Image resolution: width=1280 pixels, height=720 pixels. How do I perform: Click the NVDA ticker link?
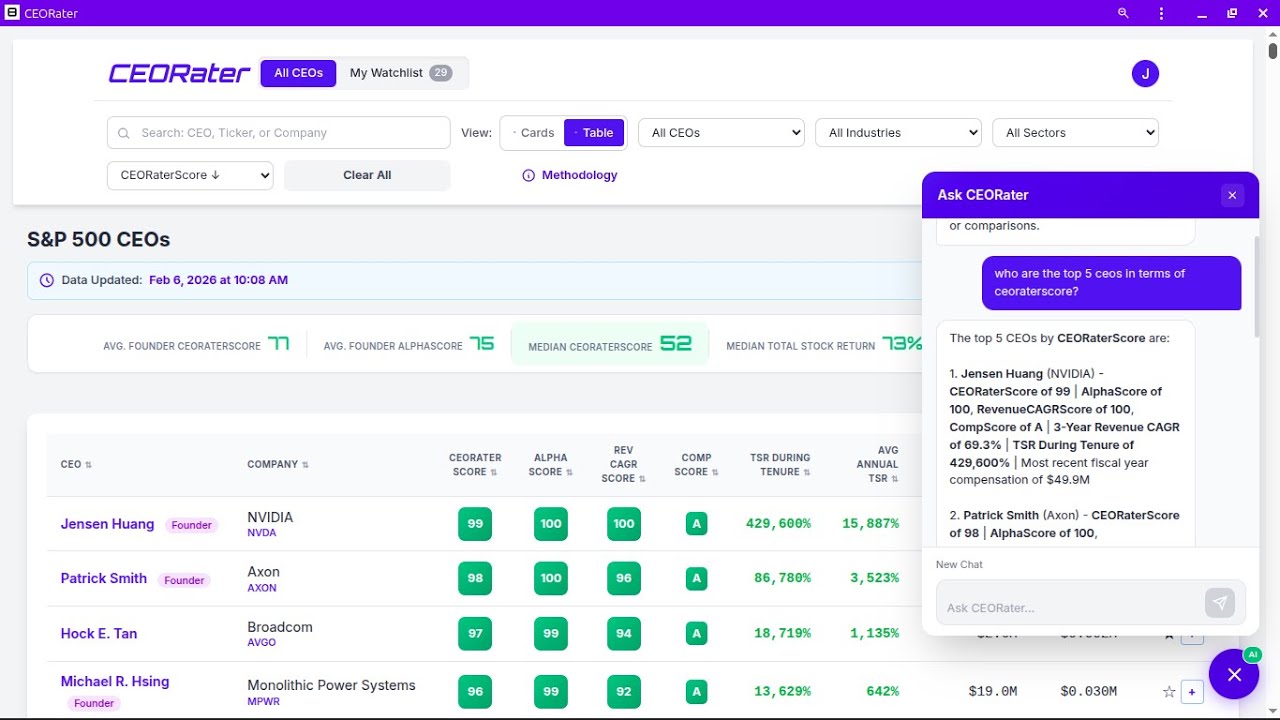tap(261, 533)
